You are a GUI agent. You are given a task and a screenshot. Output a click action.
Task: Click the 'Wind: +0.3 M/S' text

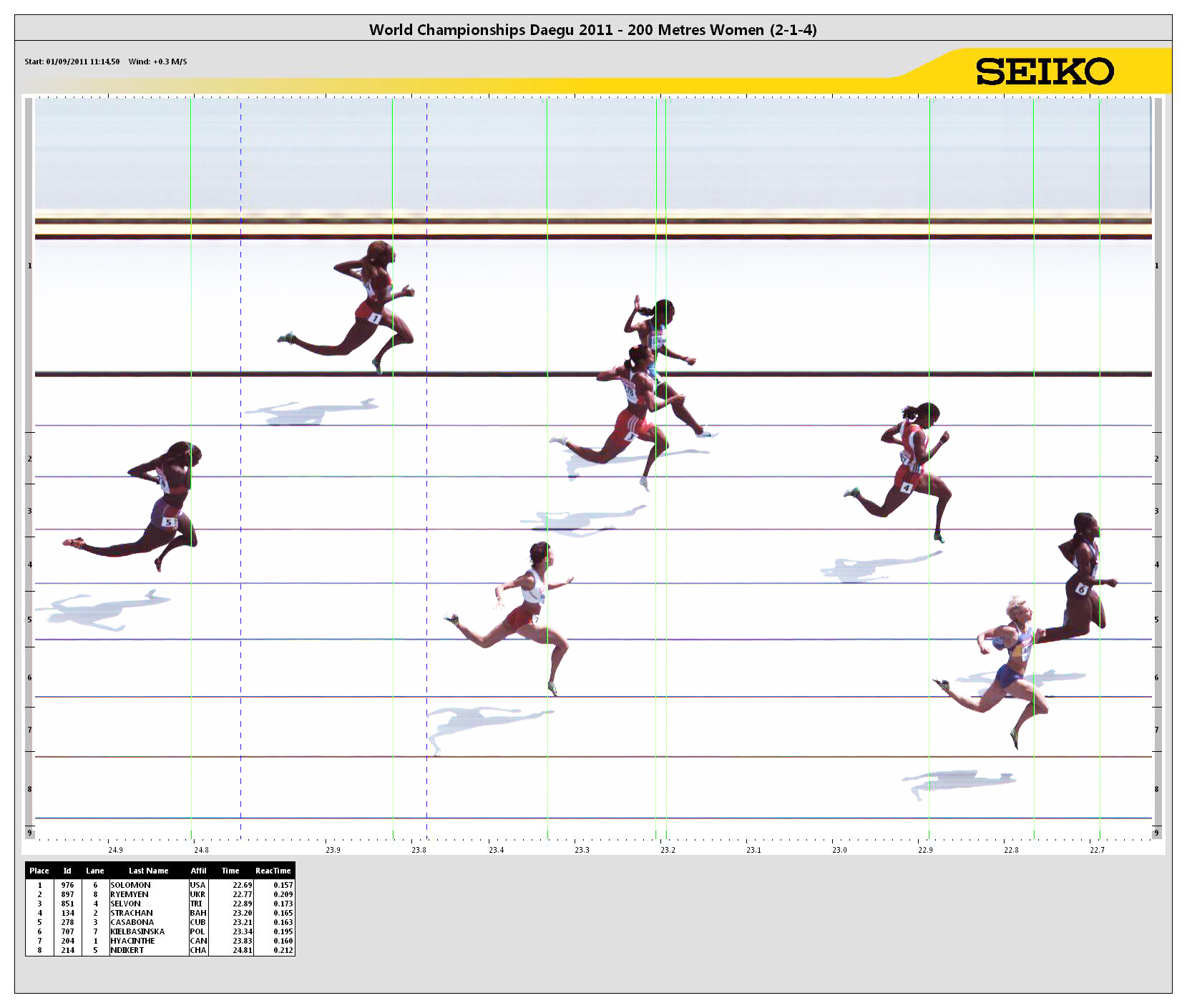pyautogui.click(x=157, y=62)
